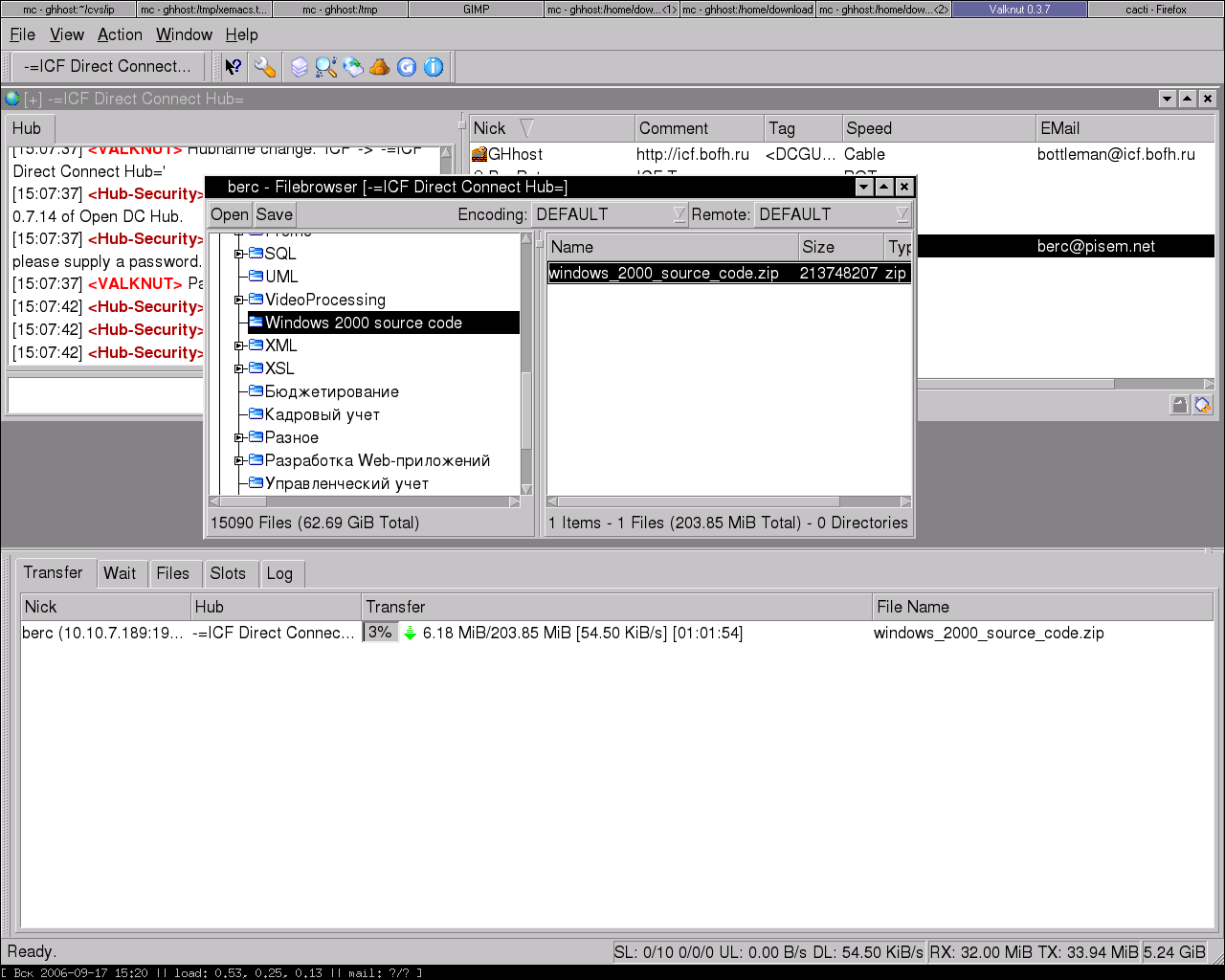Open the Remote DEFAULT dropdown
Viewport: 1225px width, 980px height.
pos(833,214)
